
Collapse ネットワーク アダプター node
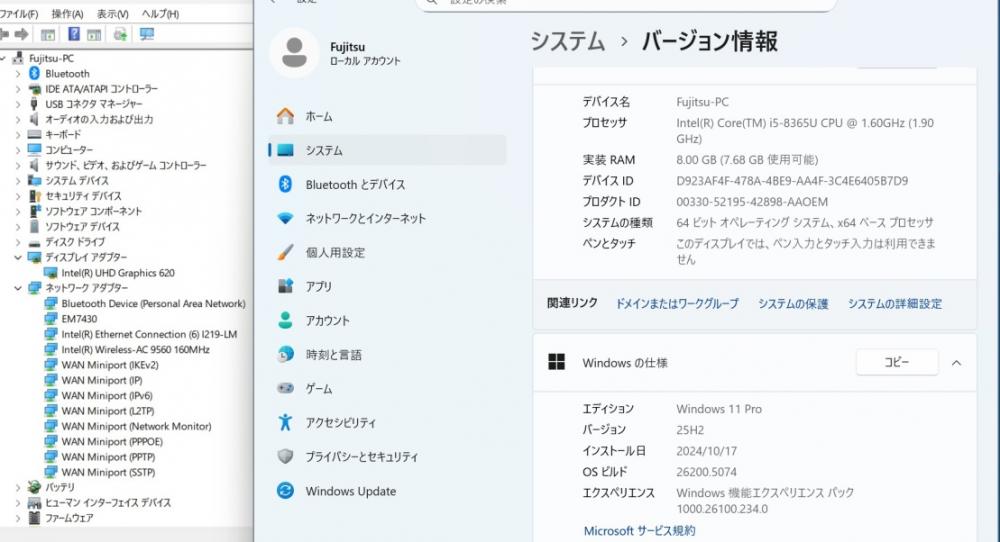[18, 288]
